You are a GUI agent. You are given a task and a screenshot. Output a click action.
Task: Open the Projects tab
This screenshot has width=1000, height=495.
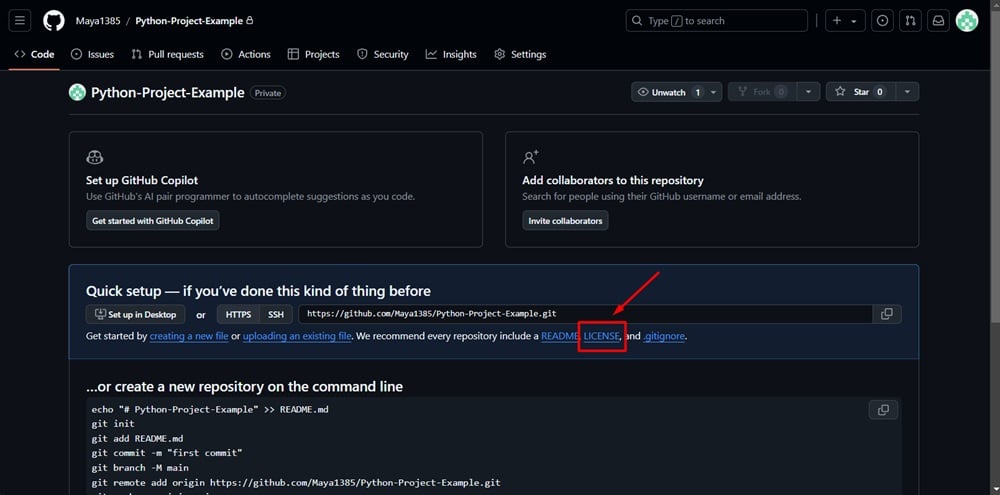click(x=313, y=54)
